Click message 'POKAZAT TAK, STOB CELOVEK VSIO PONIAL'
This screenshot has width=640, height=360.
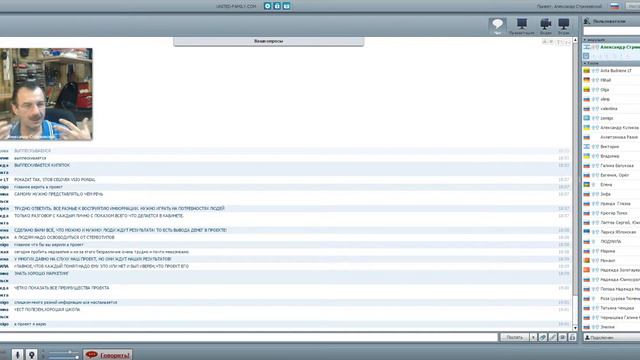pyautogui.click(x=55, y=180)
